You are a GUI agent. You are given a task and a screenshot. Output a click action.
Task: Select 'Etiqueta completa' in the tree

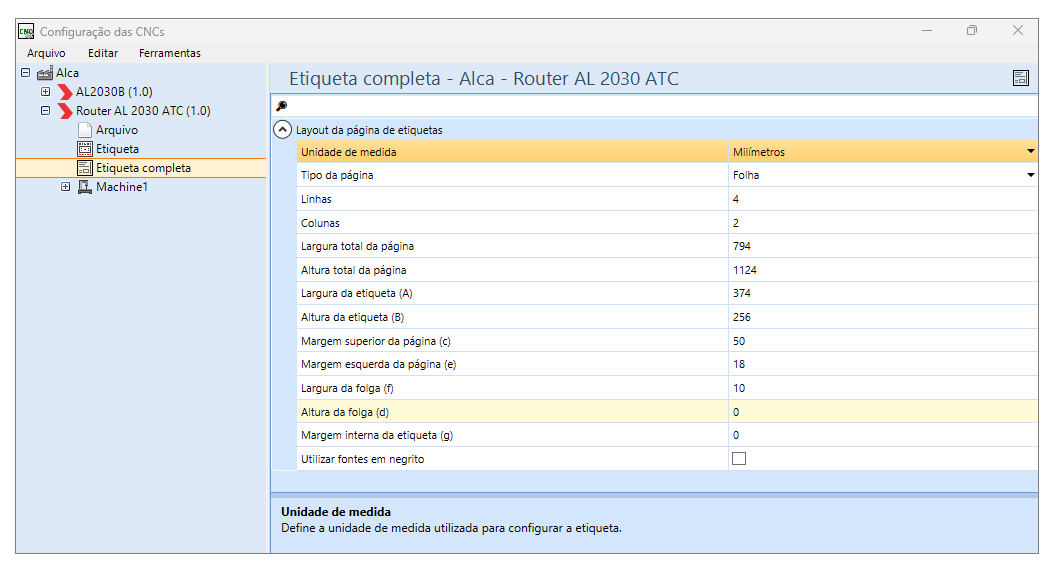(143, 168)
